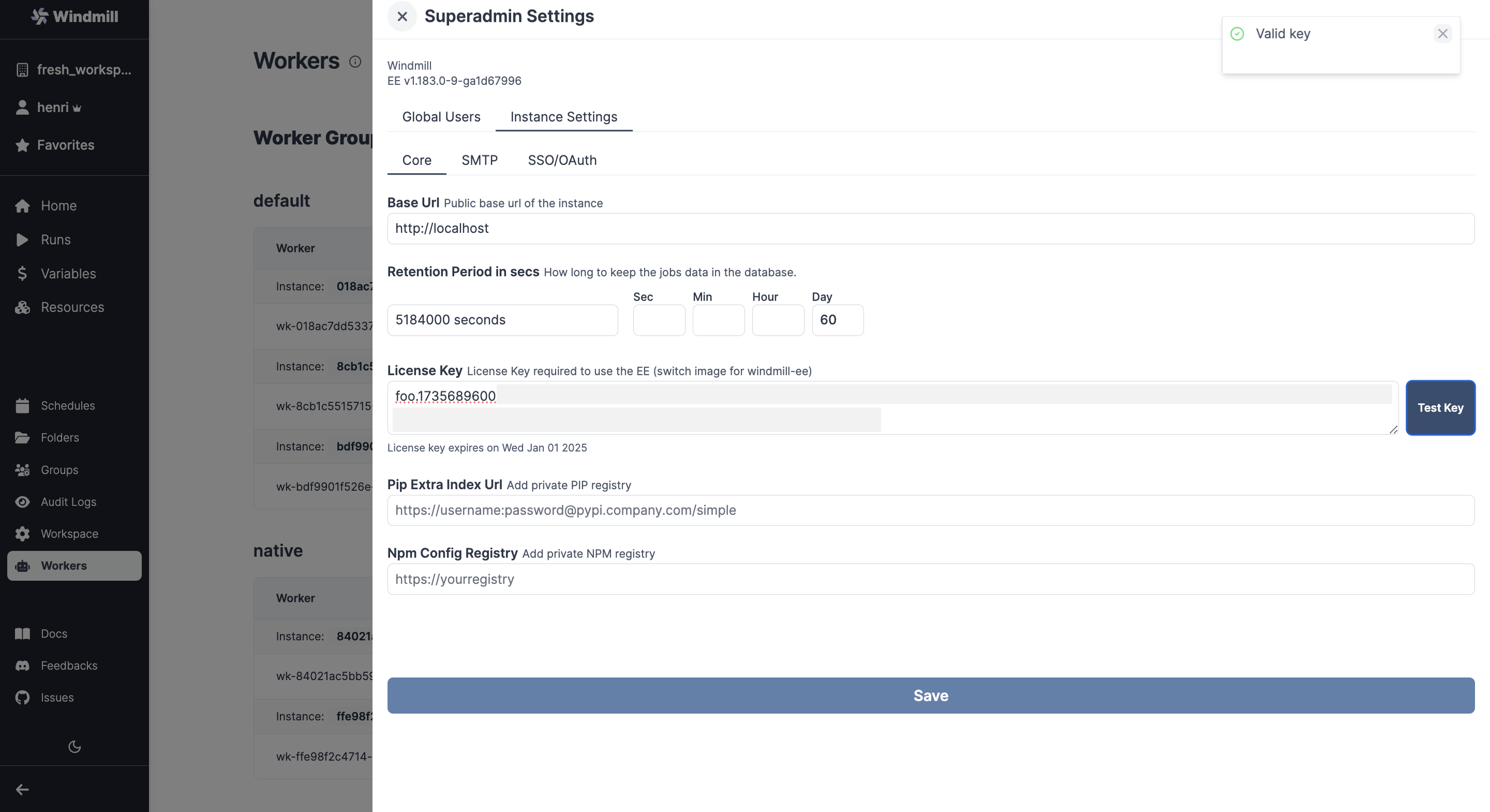Open Schedules calendar icon
Image resolution: width=1490 pixels, height=812 pixels.
click(x=23, y=406)
